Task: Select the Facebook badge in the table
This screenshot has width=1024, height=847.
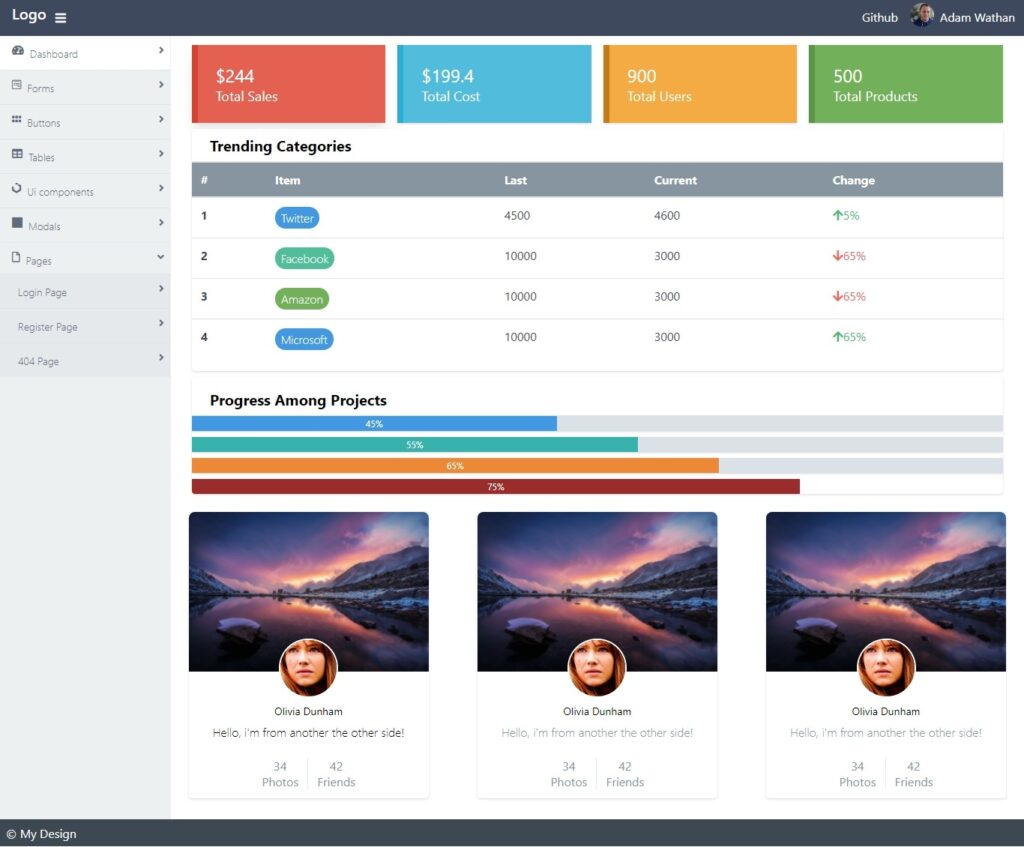Action: click(304, 258)
